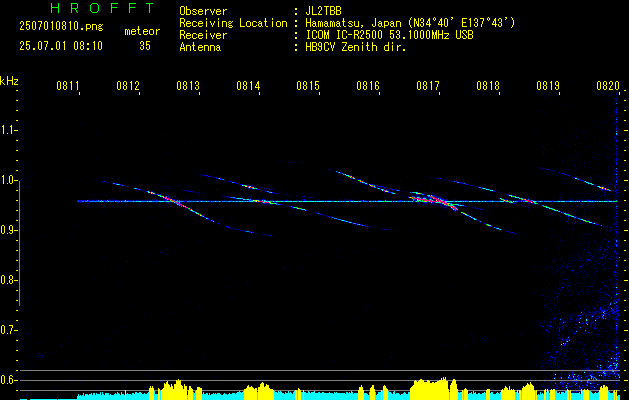Click the 0817 time marker

(x=427, y=85)
